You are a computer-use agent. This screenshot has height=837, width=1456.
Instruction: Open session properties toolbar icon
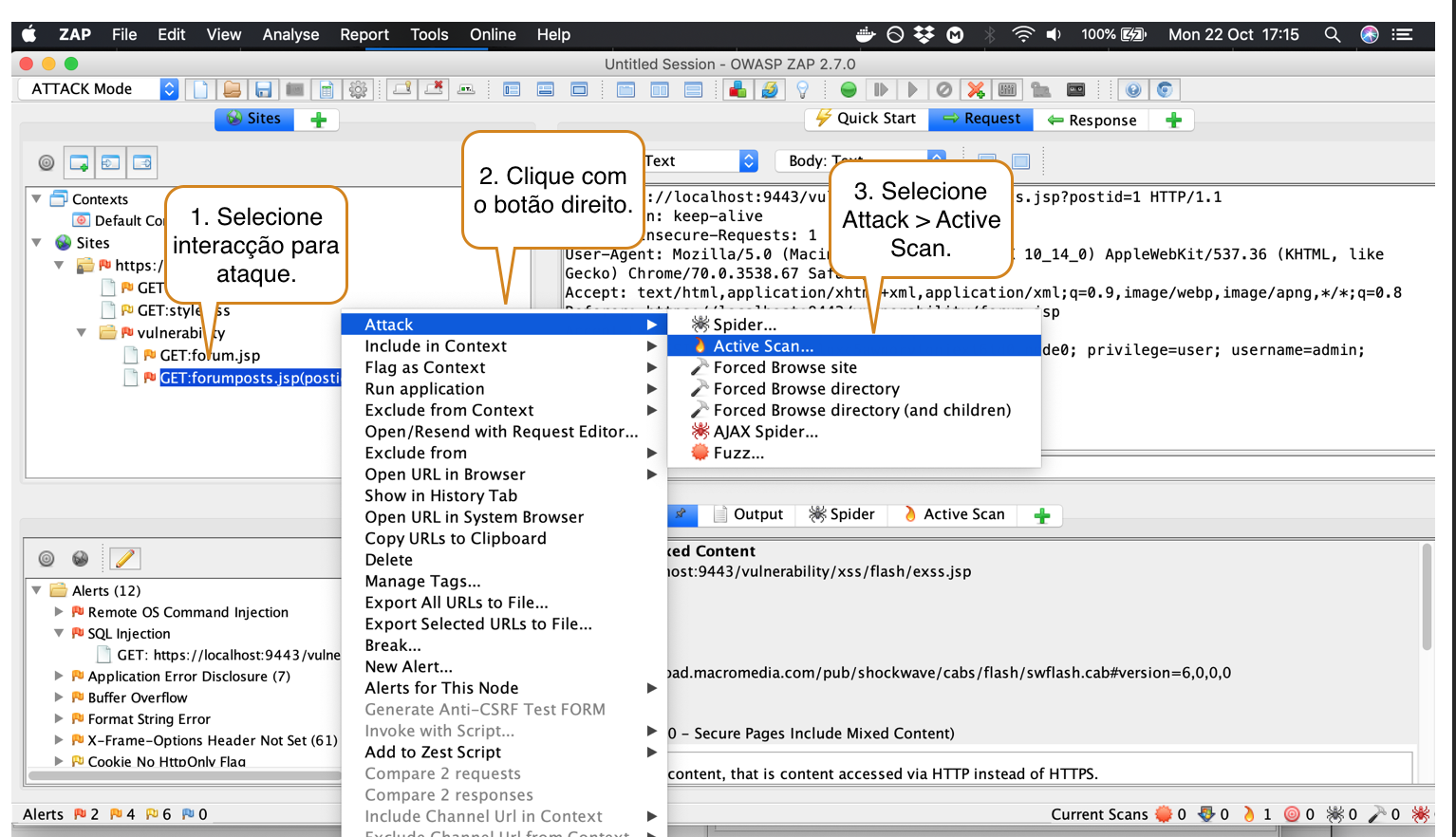coord(327,89)
